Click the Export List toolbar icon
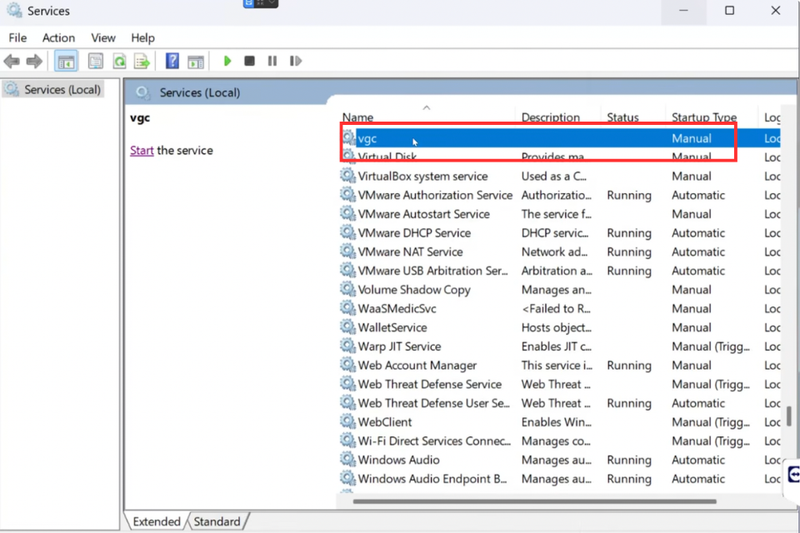This screenshot has width=800, height=533. point(142,61)
